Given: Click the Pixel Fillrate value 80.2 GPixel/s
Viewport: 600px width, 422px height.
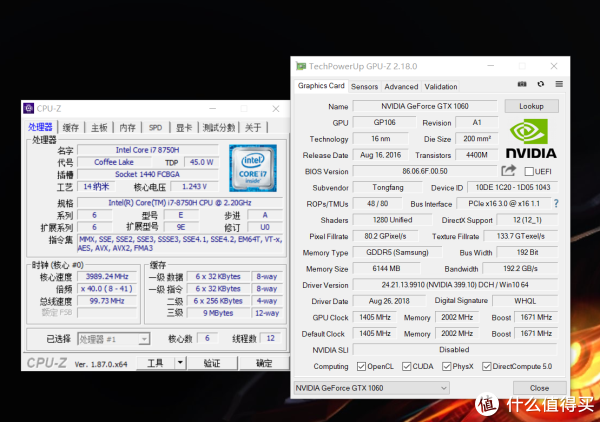Looking at the screenshot, I should [385, 236].
